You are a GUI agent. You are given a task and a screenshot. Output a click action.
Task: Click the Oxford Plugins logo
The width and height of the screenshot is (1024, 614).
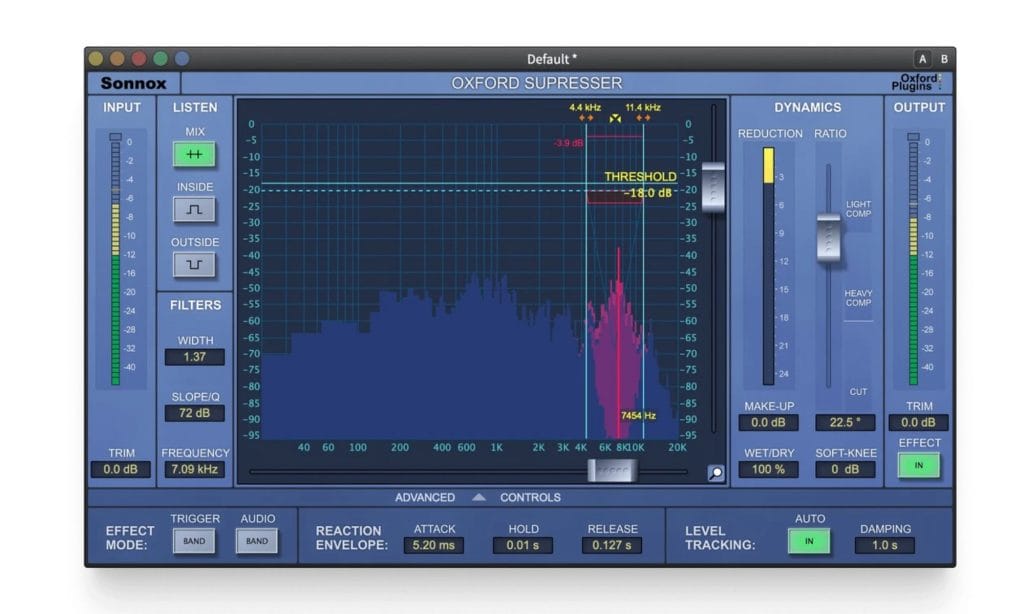point(916,83)
